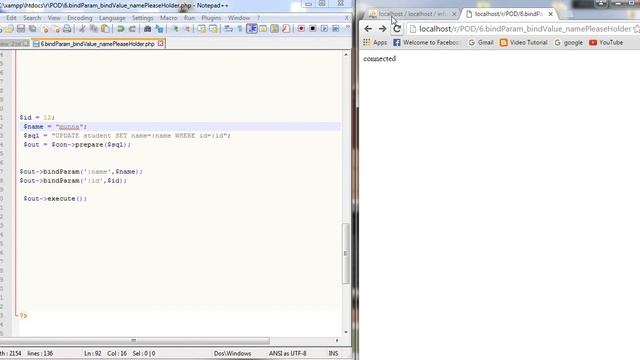
Task: Click the document map toolbar icon
Action: 274,29
